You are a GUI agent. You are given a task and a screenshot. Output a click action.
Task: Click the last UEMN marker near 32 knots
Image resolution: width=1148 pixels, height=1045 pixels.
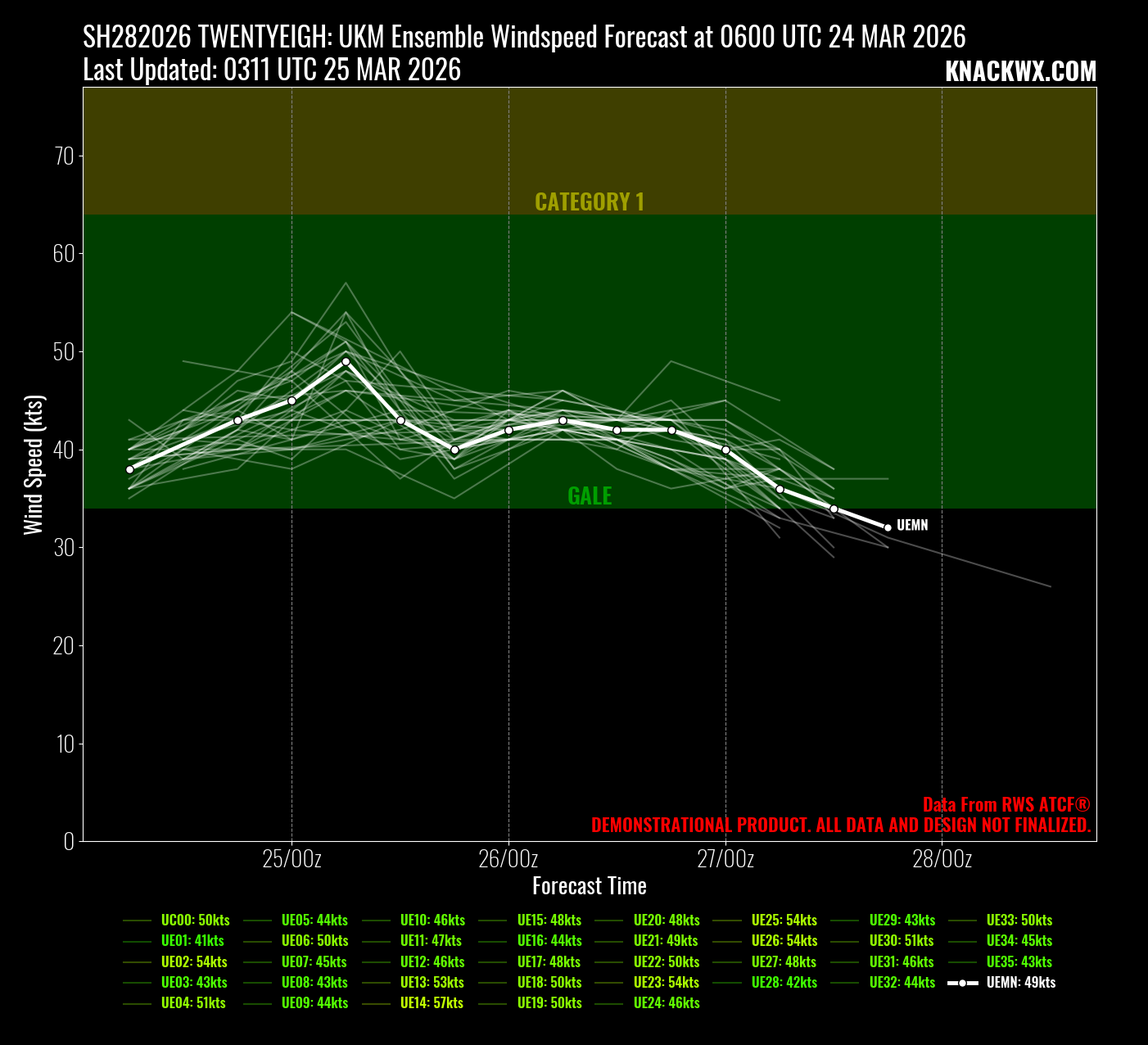pos(888,527)
